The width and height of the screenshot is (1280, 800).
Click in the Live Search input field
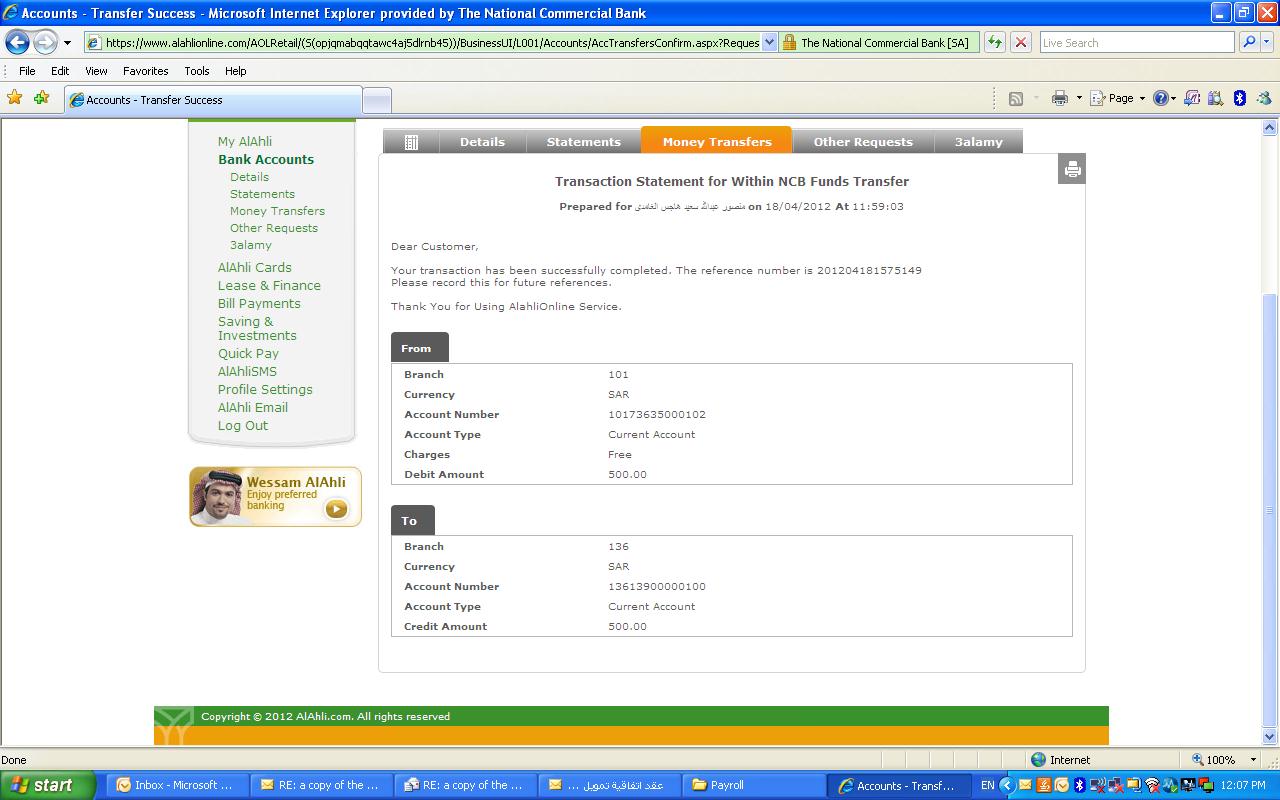1135,42
